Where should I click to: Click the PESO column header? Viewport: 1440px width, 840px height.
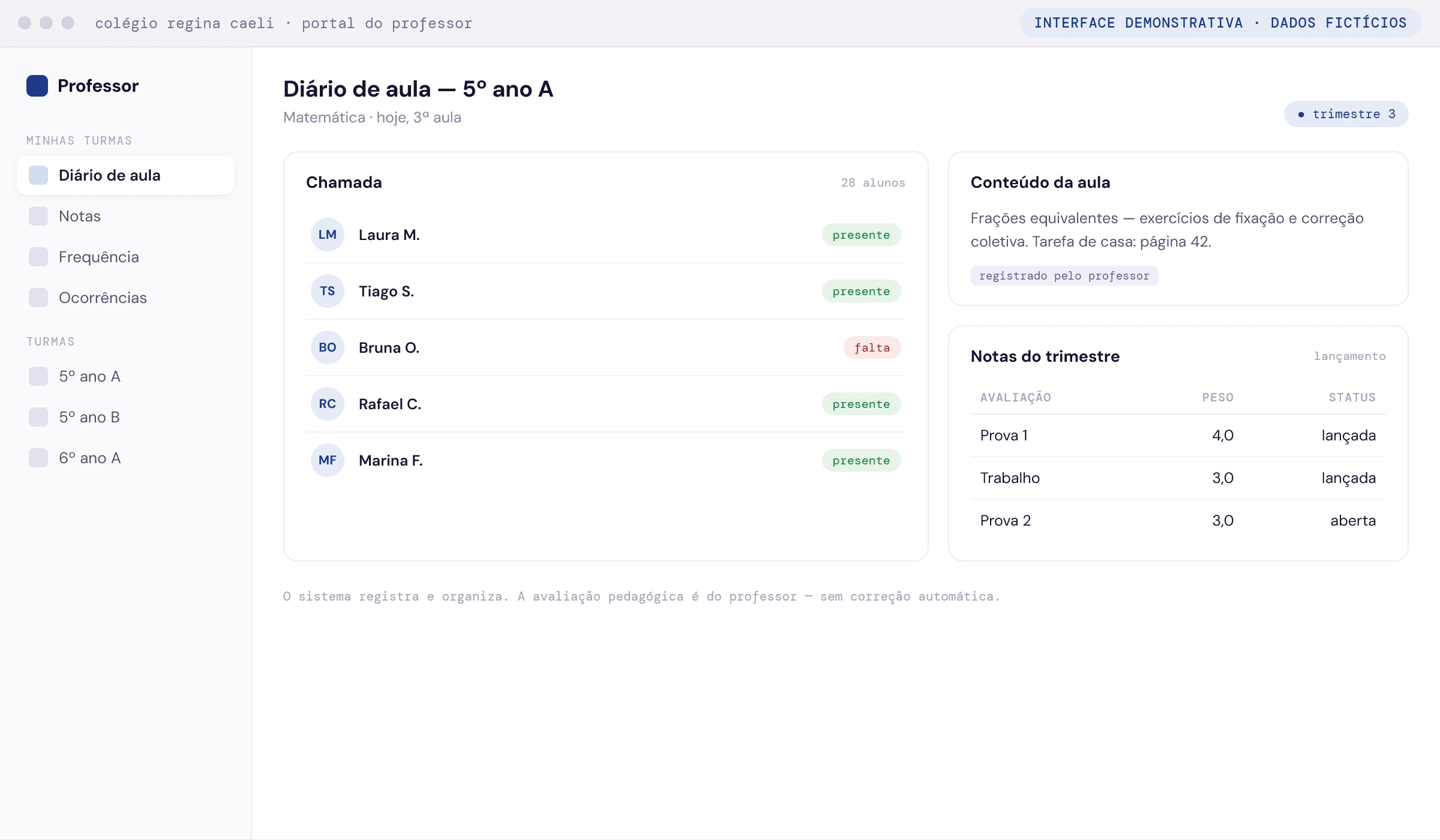[x=1218, y=397]
